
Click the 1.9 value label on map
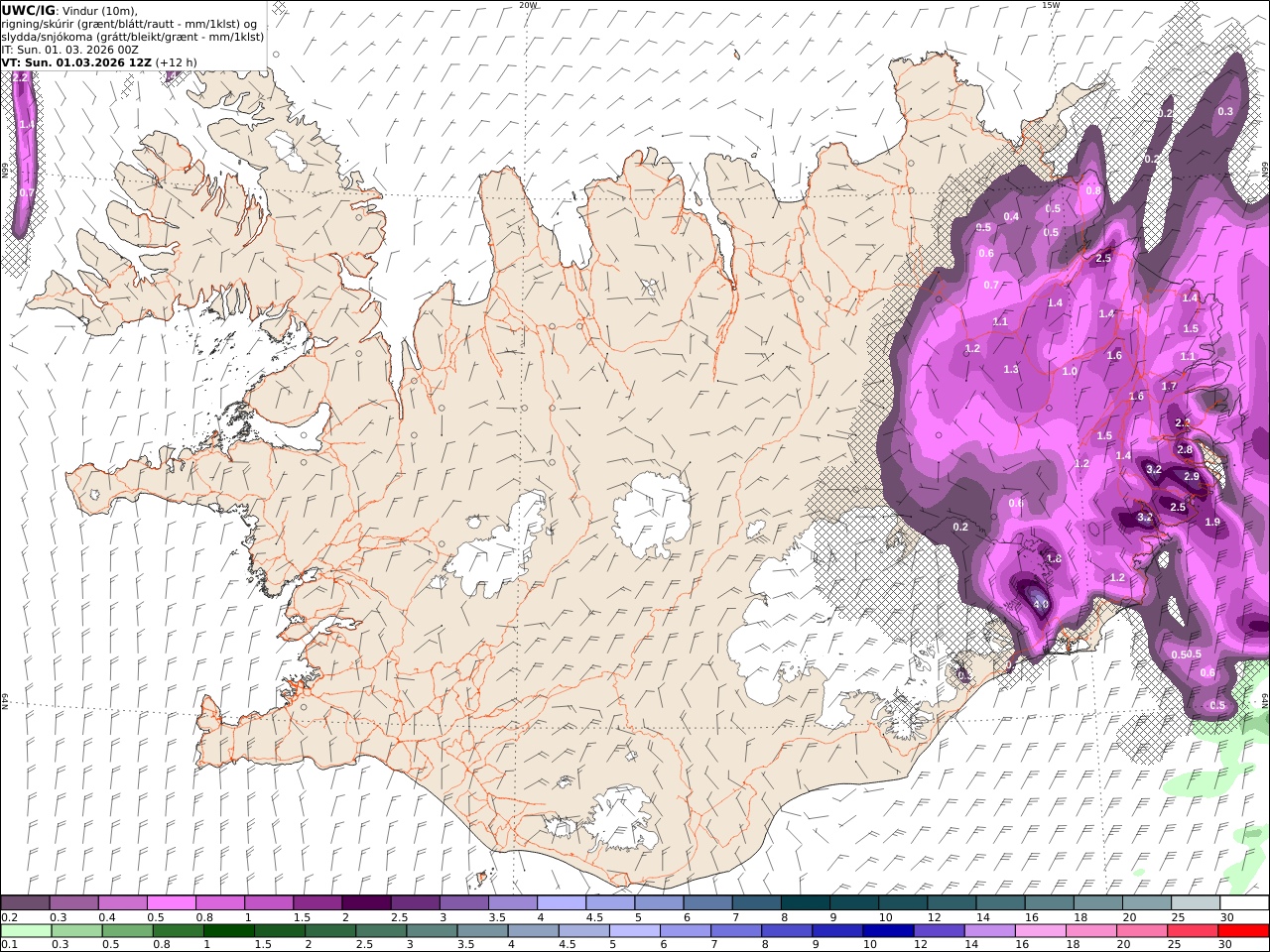[1212, 523]
